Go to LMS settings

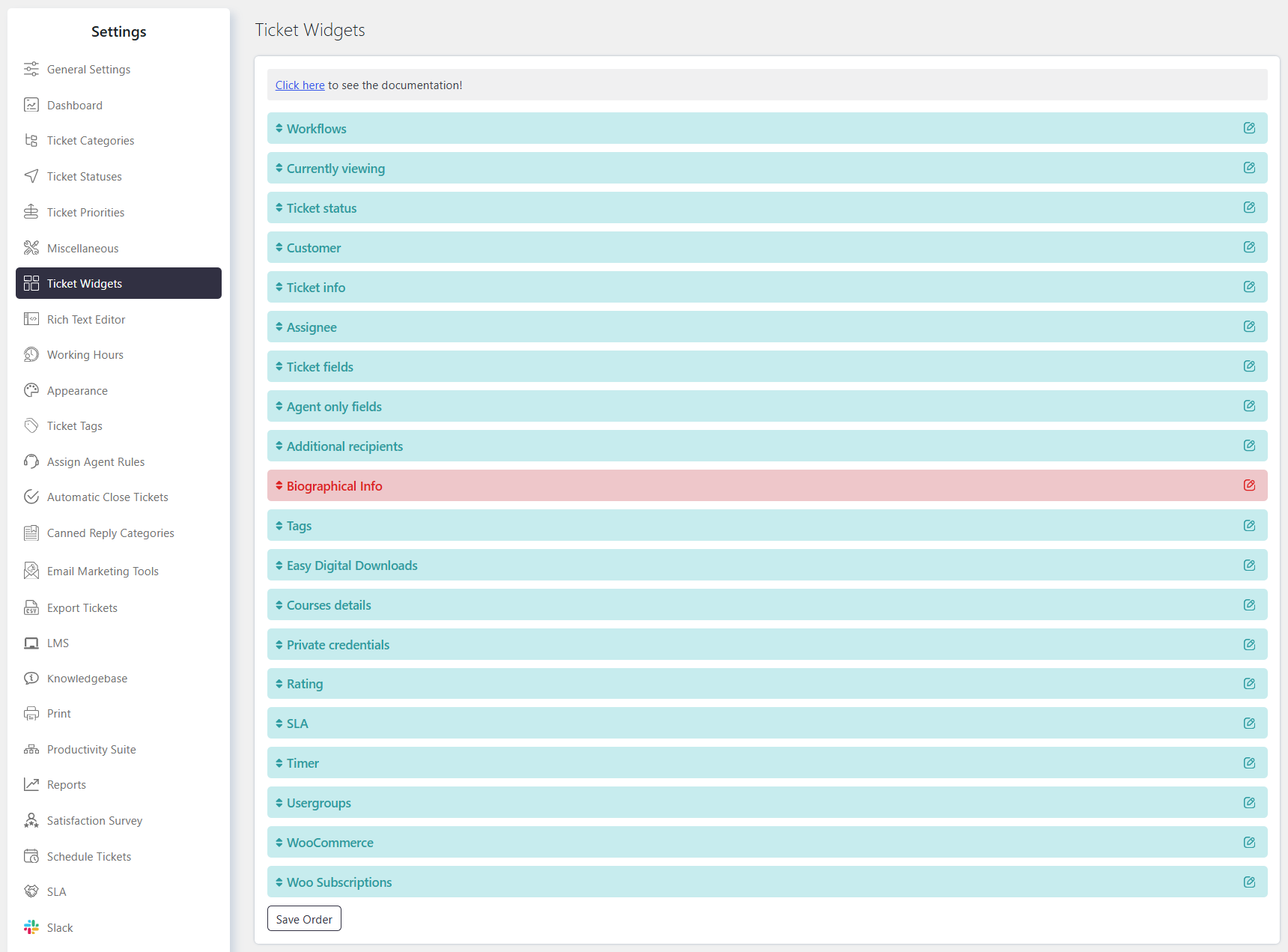[118, 643]
